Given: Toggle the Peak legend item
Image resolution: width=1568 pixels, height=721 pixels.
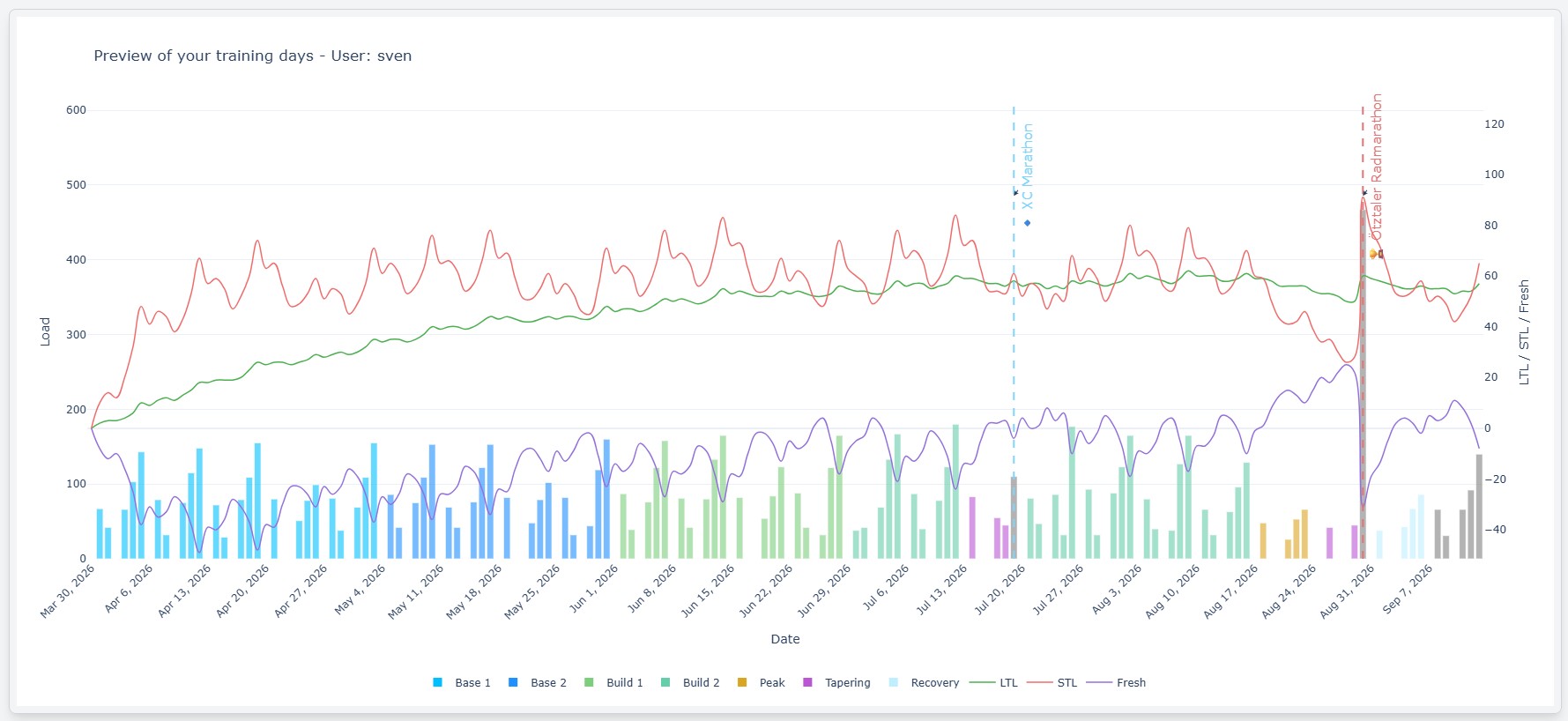Looking at the screenshot, I should 762,682.
